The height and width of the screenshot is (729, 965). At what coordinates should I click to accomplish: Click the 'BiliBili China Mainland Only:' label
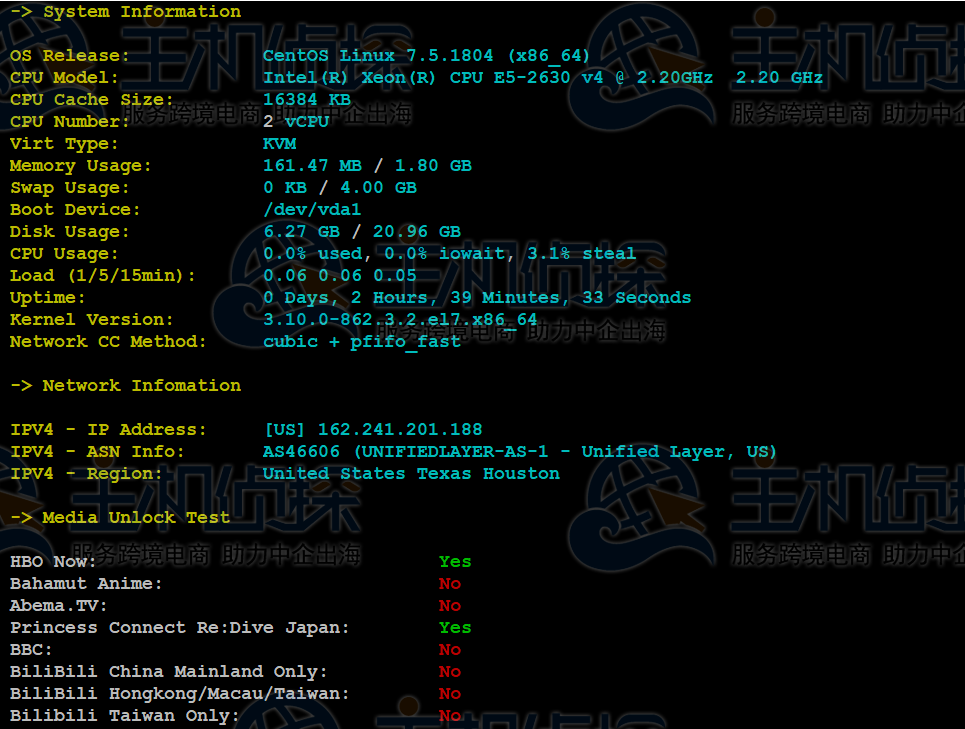(169, 672)
